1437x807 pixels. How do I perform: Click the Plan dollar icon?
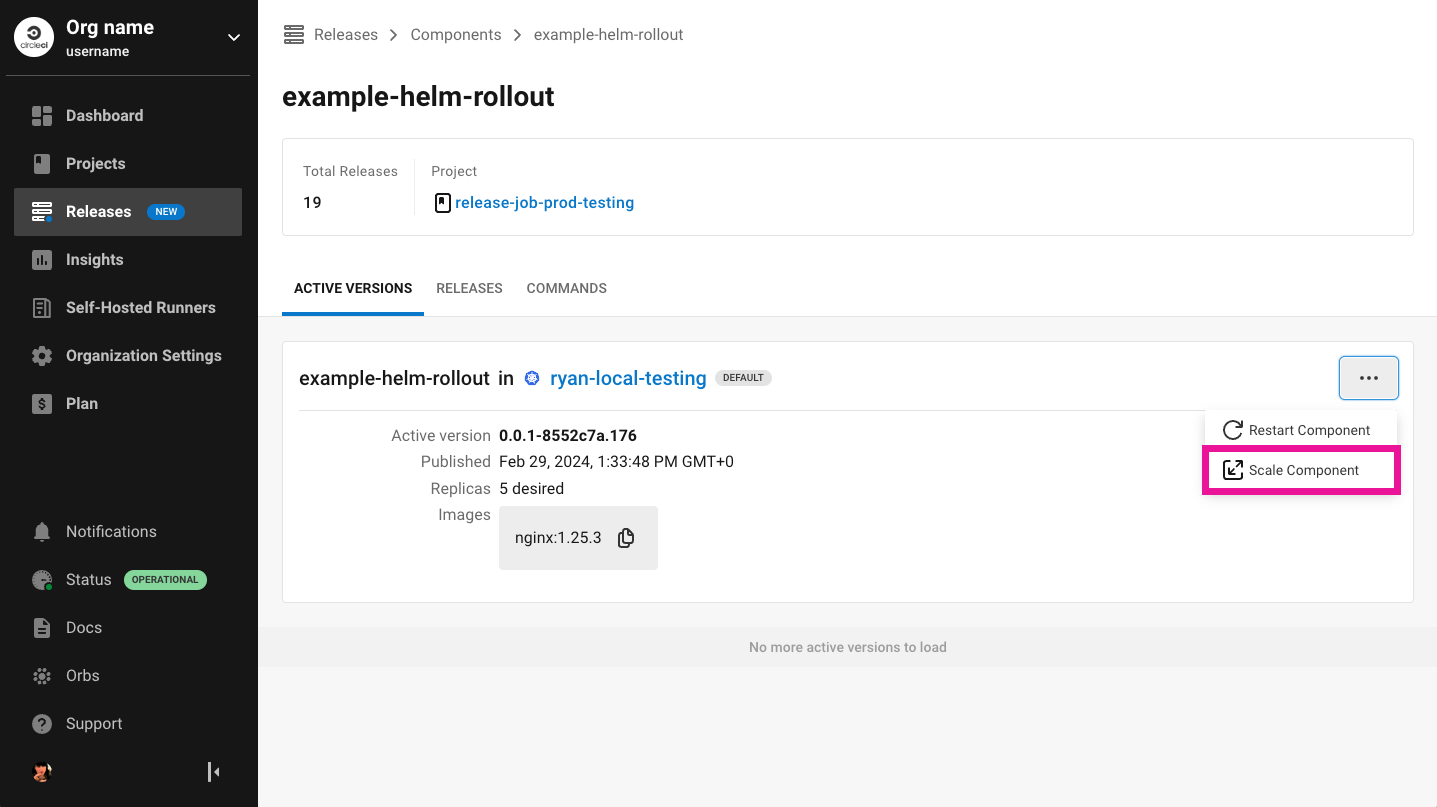pos(42,404)
